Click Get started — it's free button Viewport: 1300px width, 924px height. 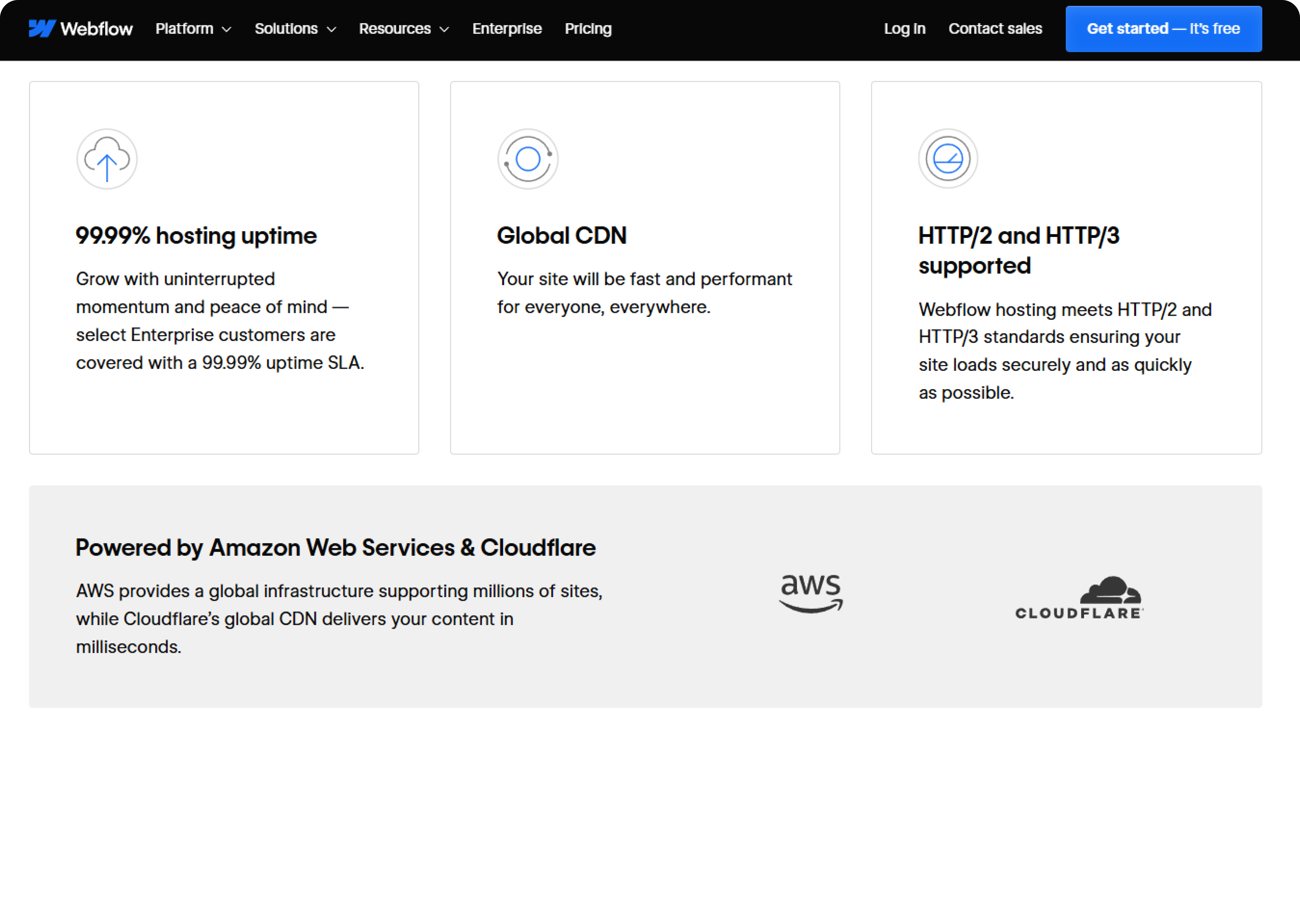[1163, 29]
